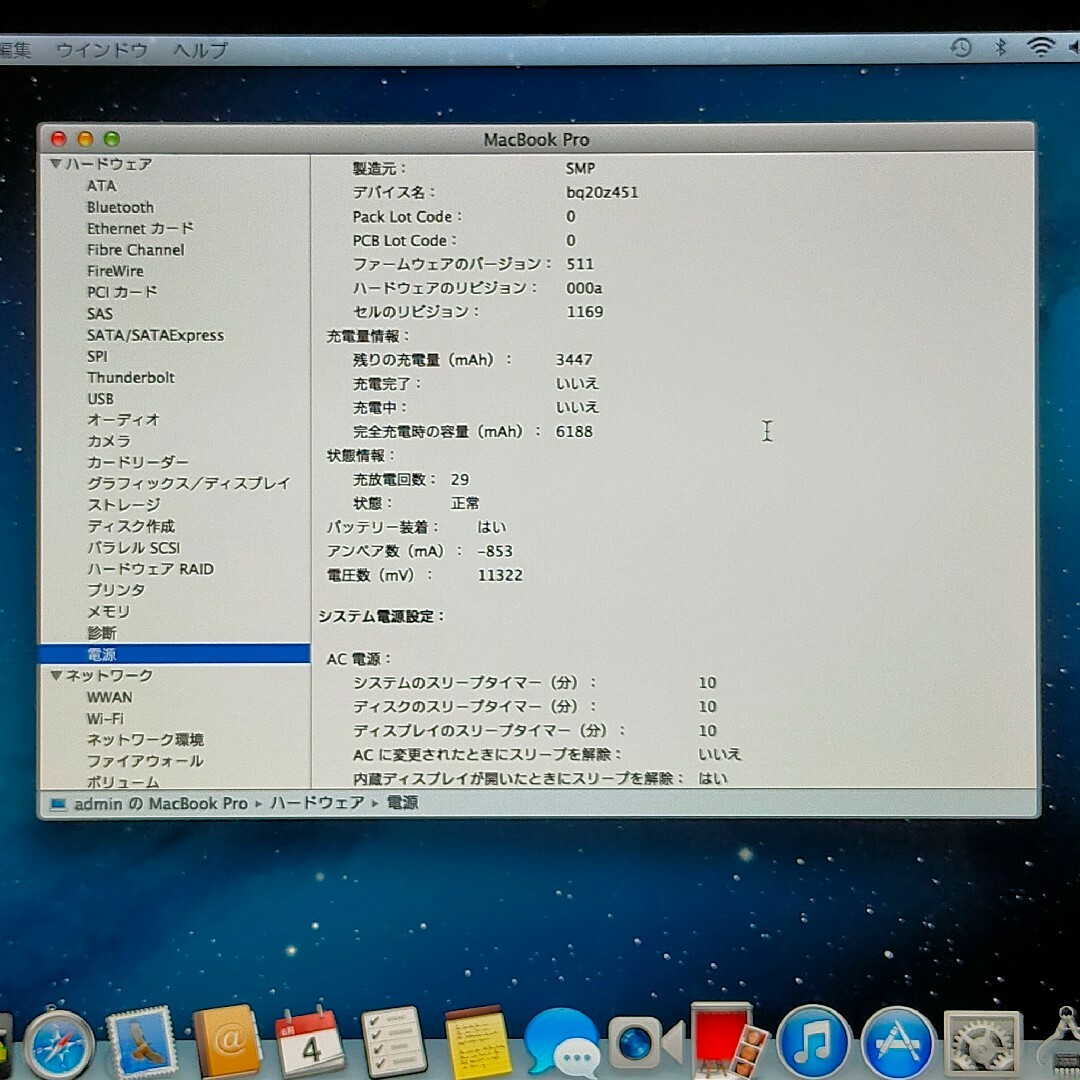The width and height of the screenshot is (1080, 1080).
Task: Open the ウインドウ menu
Action: [102, 50]
